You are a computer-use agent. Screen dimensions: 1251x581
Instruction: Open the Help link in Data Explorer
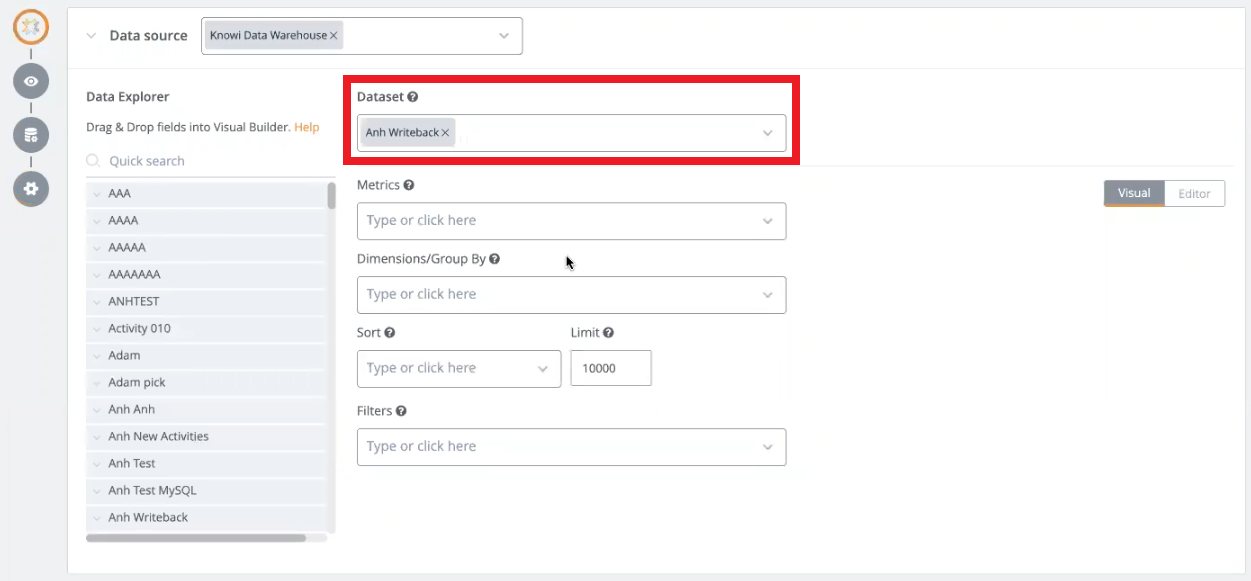(306, 127)
